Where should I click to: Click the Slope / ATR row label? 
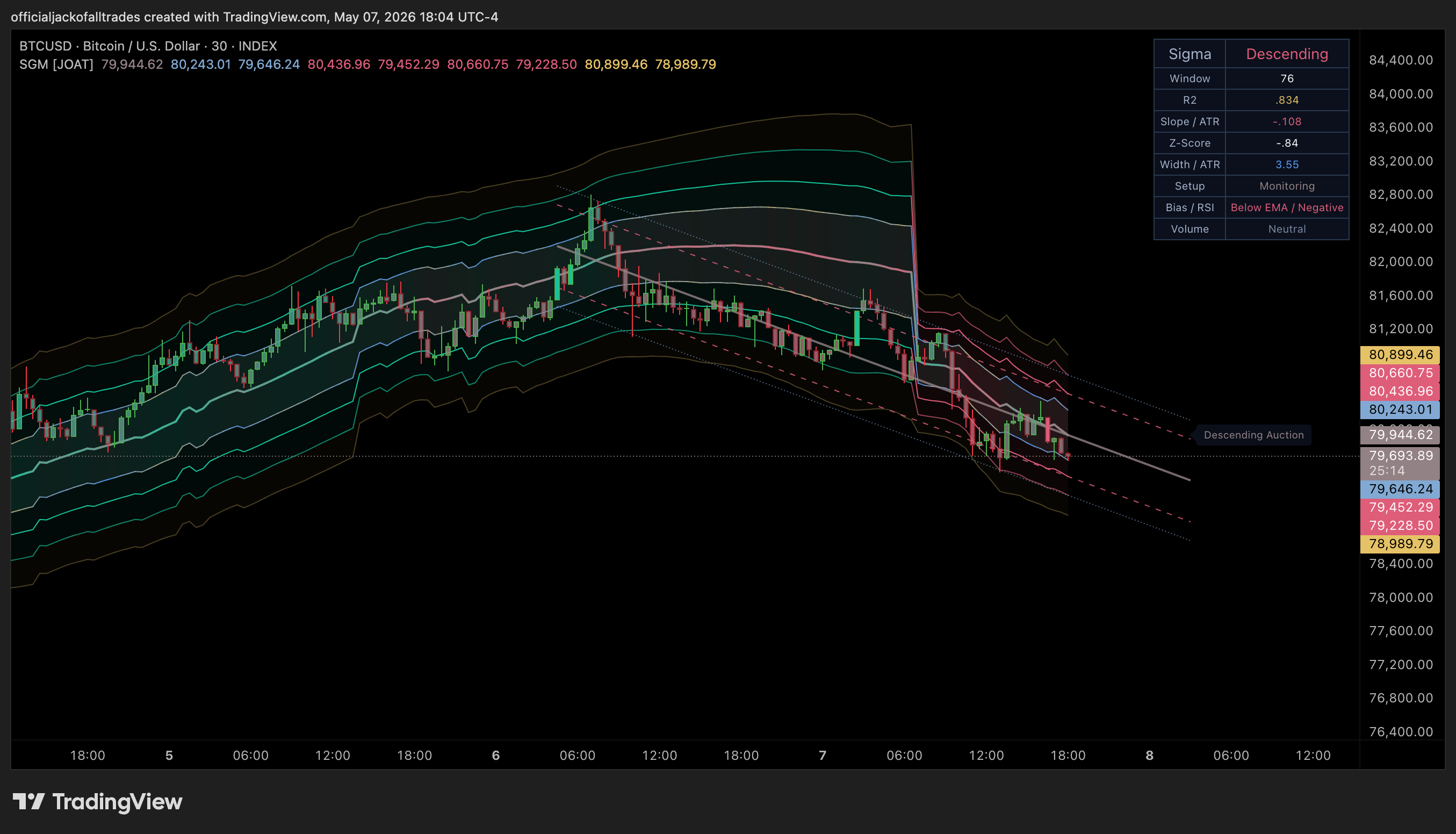1190,121
